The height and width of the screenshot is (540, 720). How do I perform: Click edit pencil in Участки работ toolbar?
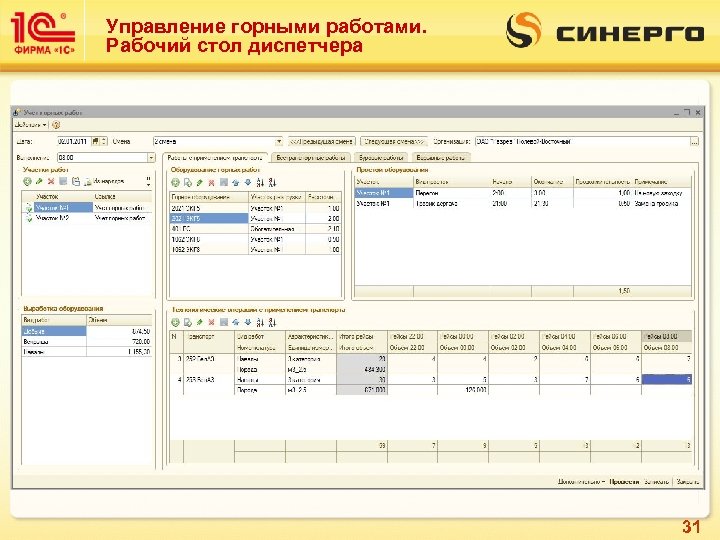39,181
